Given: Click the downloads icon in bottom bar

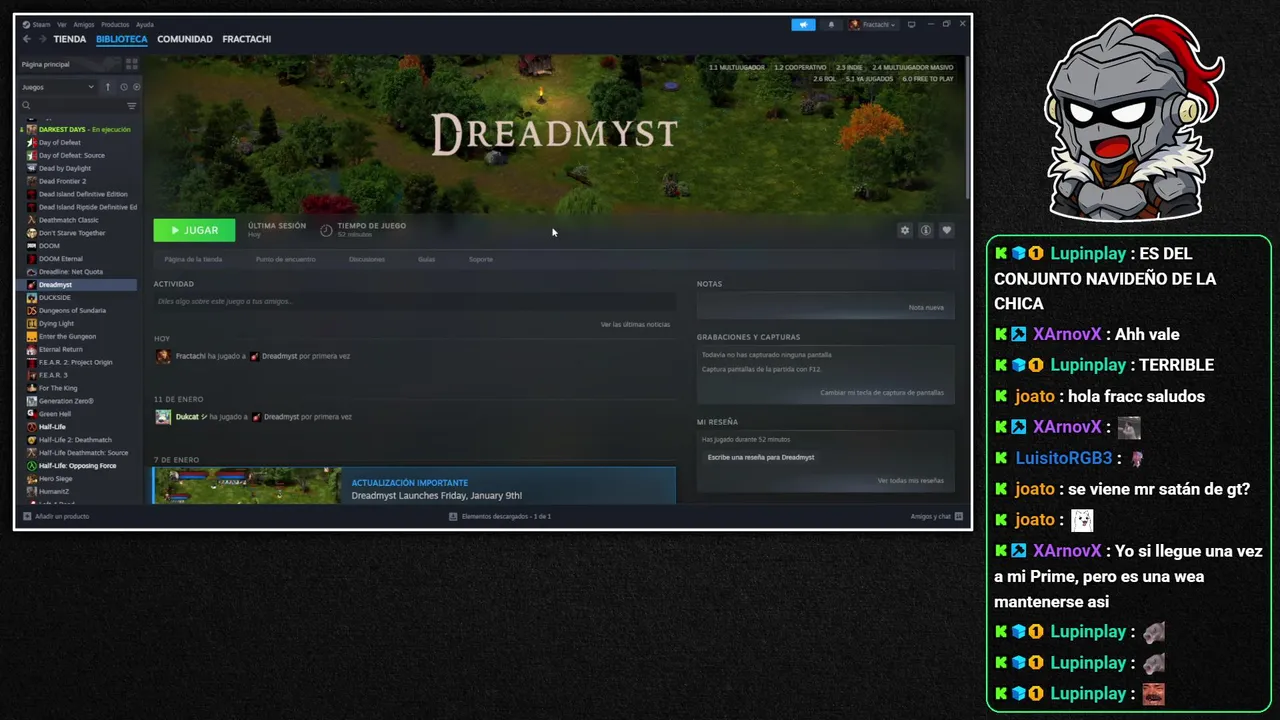Looking at the screenshot, I should coord(453,516).
